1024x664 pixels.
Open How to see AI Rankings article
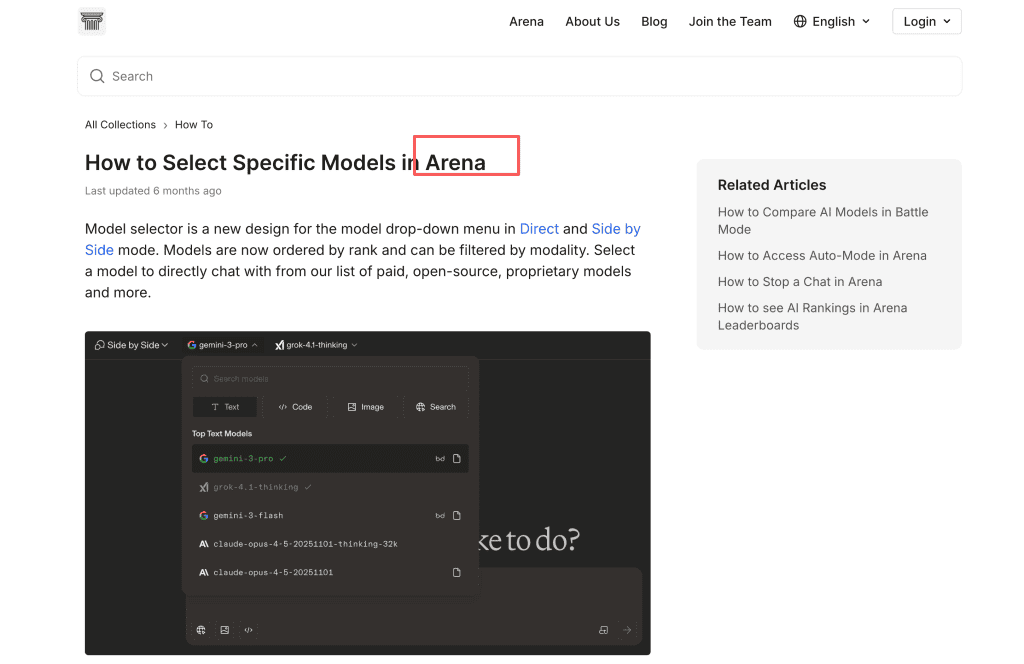point(812,317)
